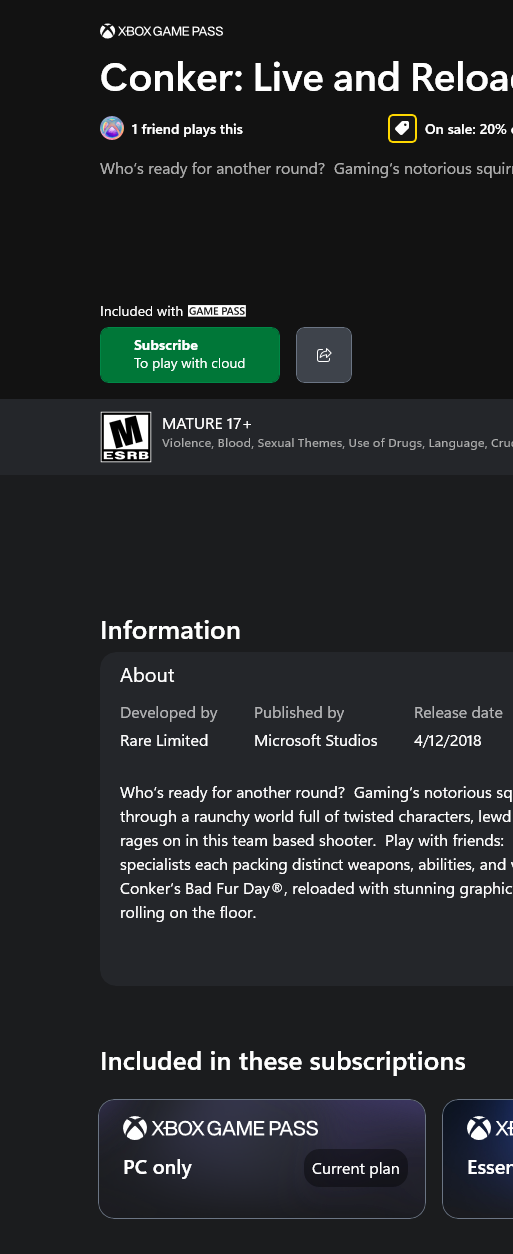This screenshot has height=1254, width=513.
Task: Click the About heading
Action: [147, 675]
